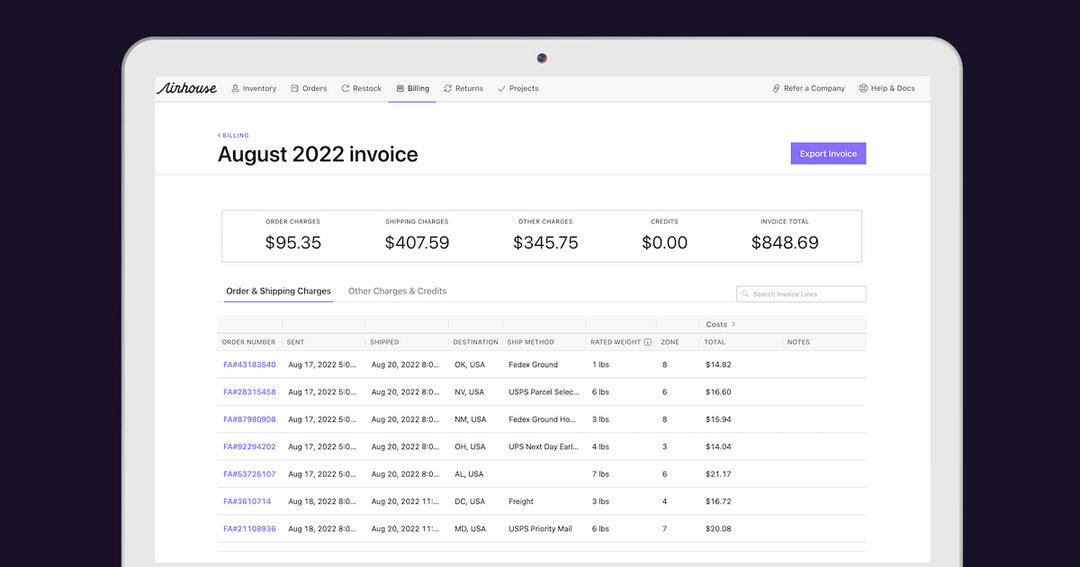1080x567 pixels.
Task: Open Restock via its refresh-arrow icon
Action: (345, 88)
